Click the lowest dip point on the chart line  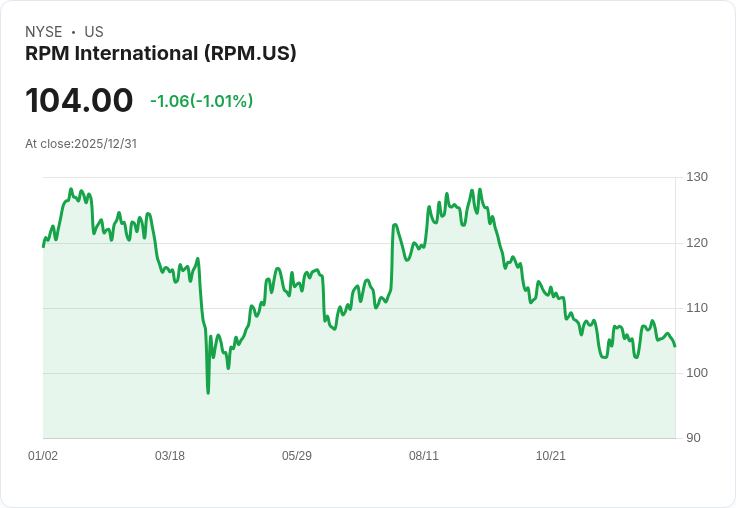click(208, 393)
